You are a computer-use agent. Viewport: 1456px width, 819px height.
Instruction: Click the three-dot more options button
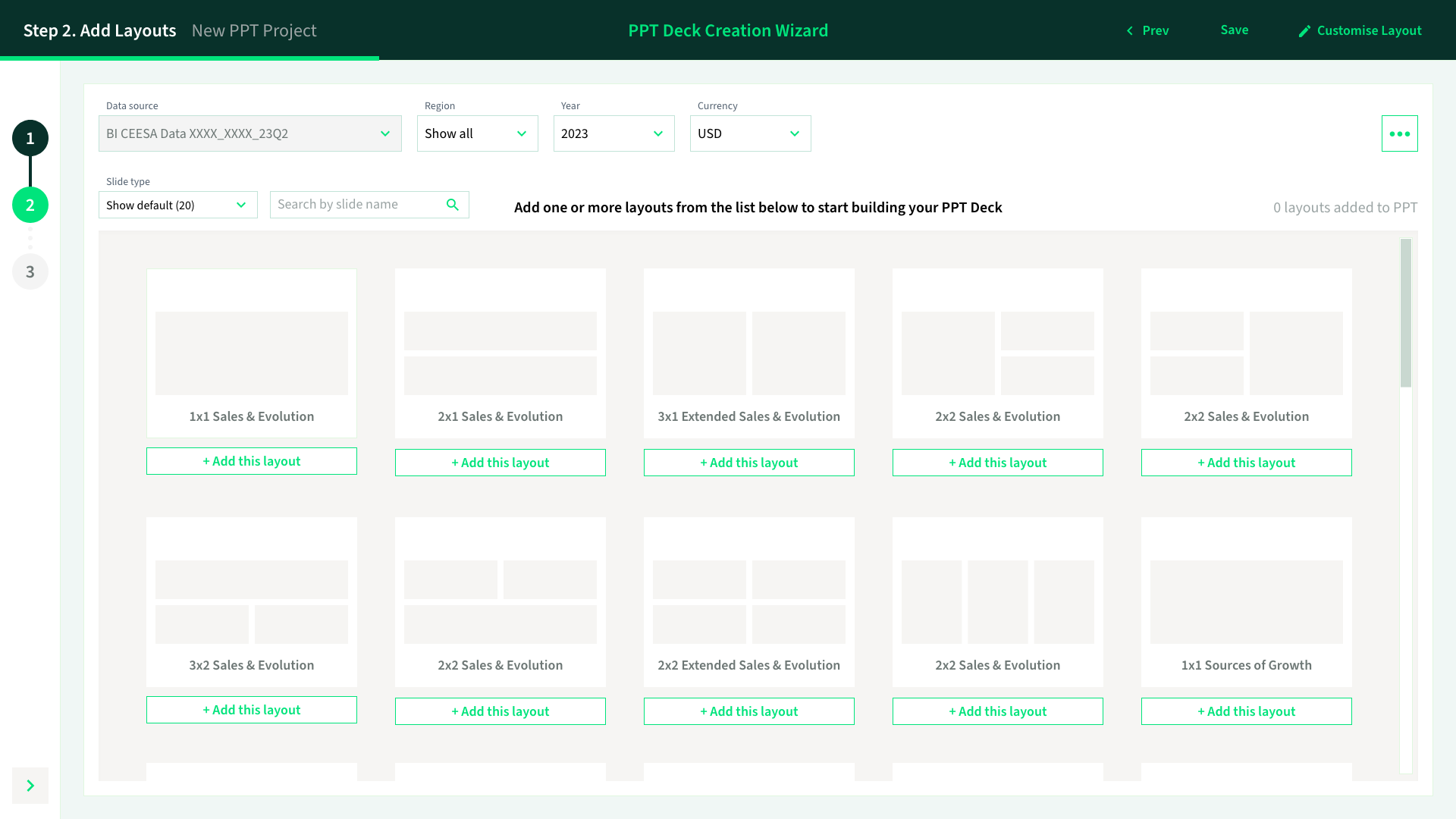1399,133
